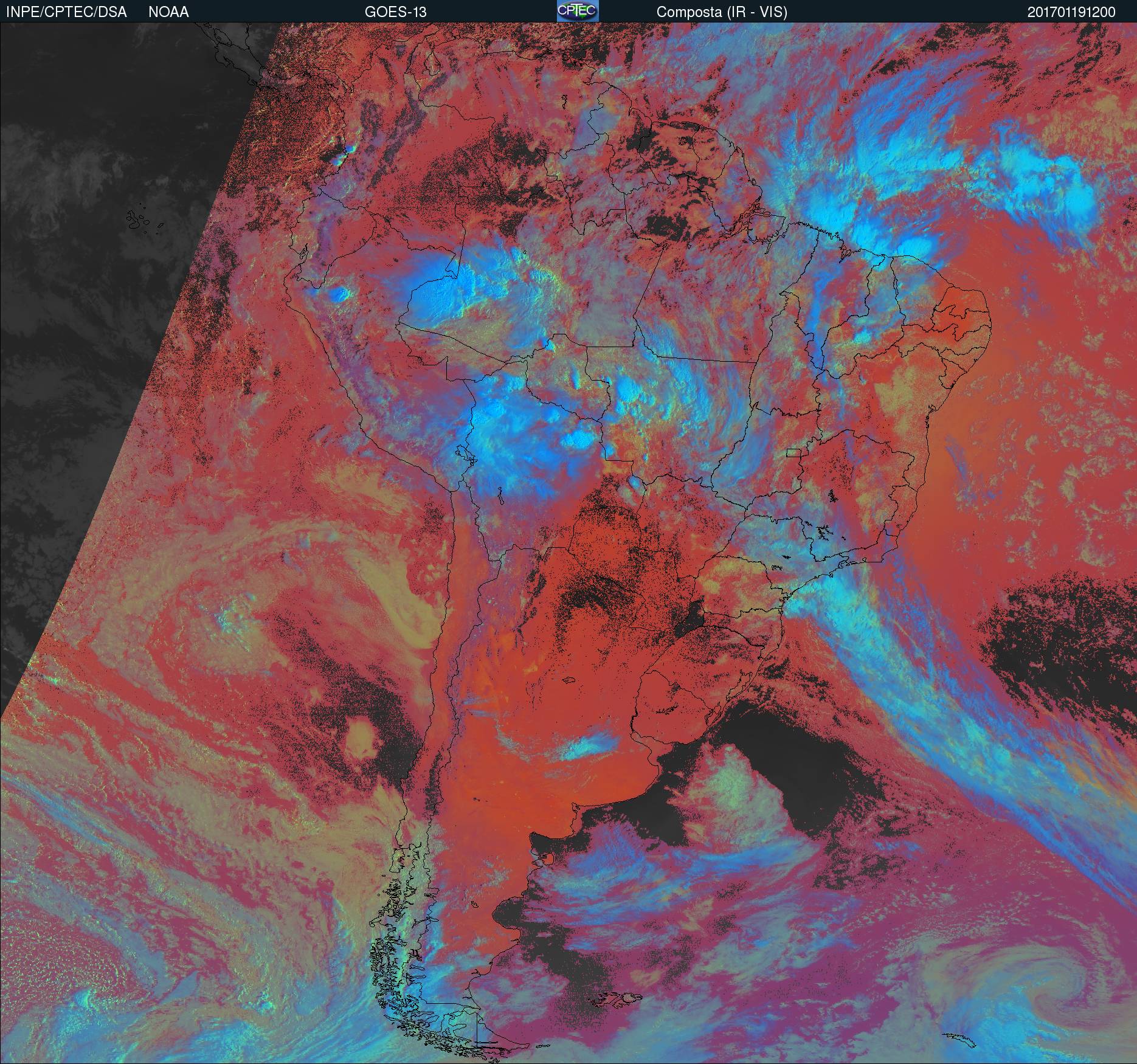Click the CPTEC logo in header

578,11
